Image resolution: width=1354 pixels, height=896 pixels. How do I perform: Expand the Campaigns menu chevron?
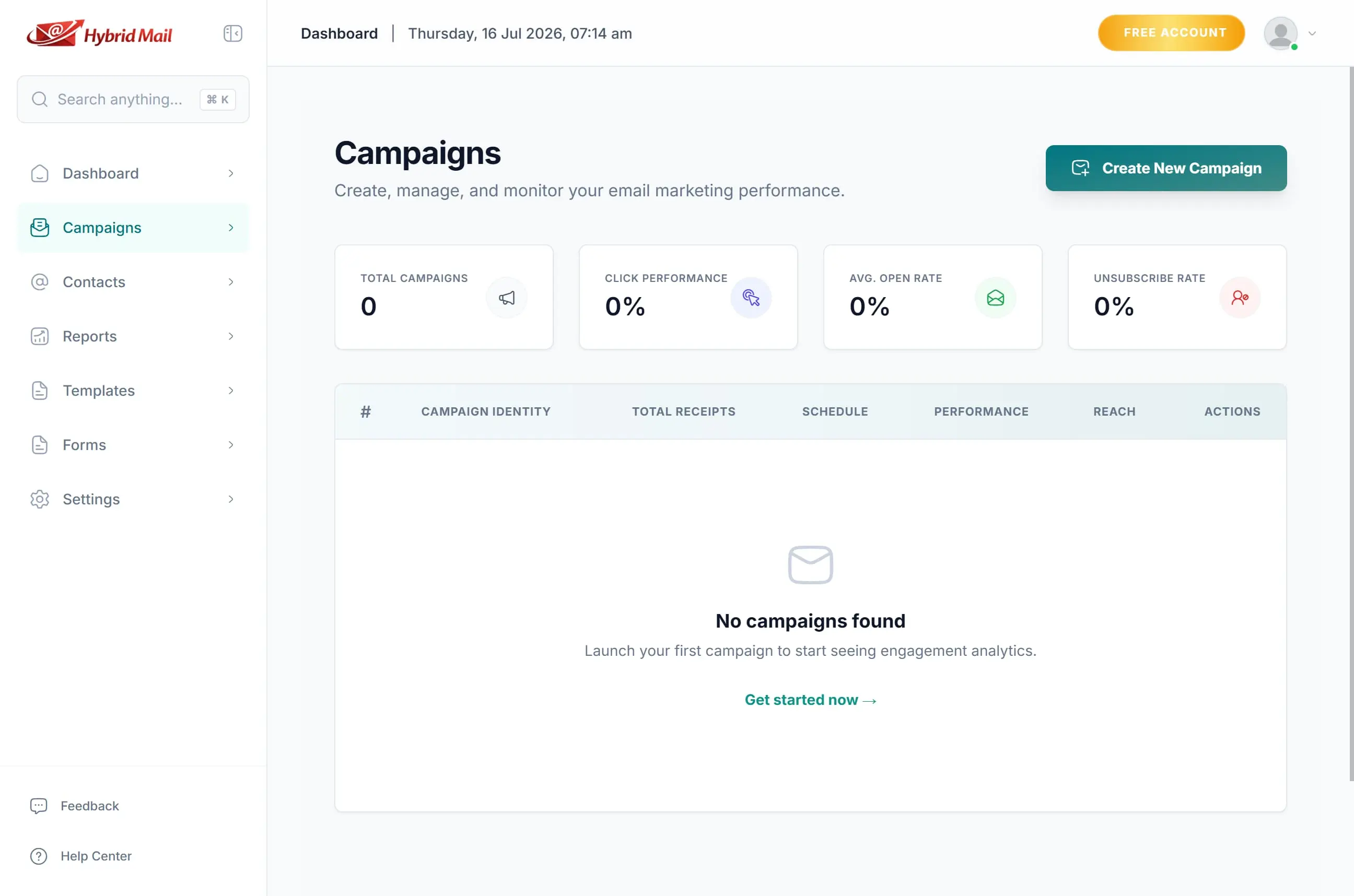[231, 228]
